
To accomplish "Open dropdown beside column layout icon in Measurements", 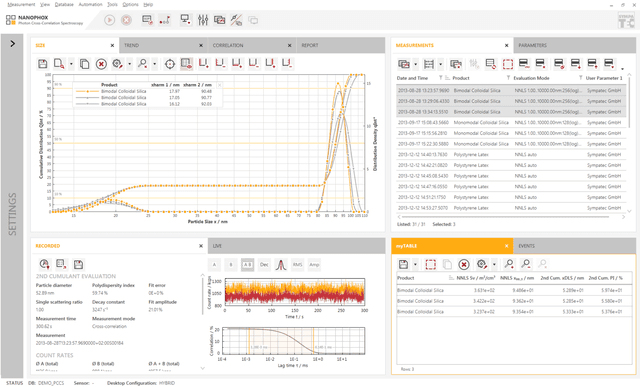I will pos(440,64).
